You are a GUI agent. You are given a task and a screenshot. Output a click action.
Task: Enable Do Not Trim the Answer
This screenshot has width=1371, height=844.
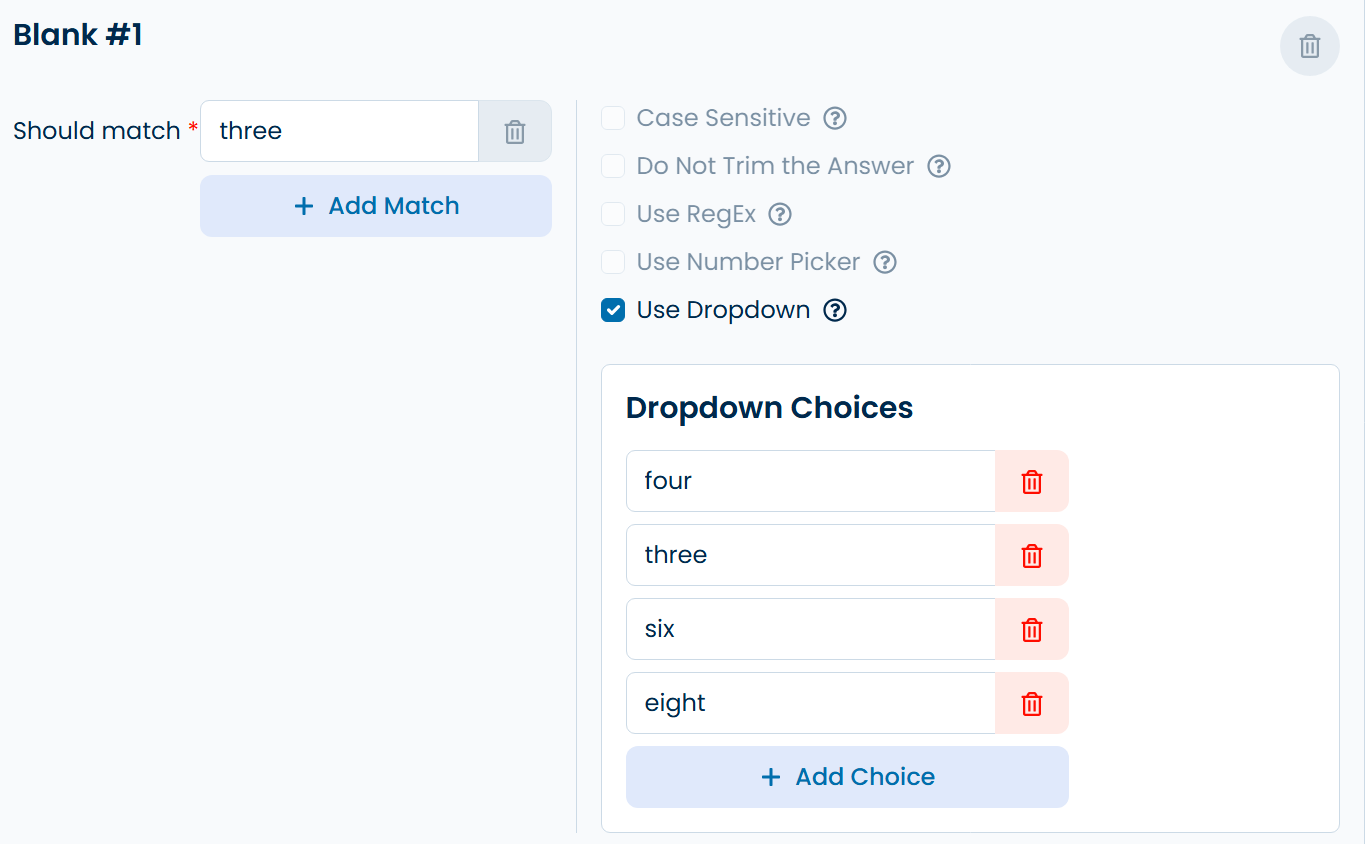(x=612, y=166)
